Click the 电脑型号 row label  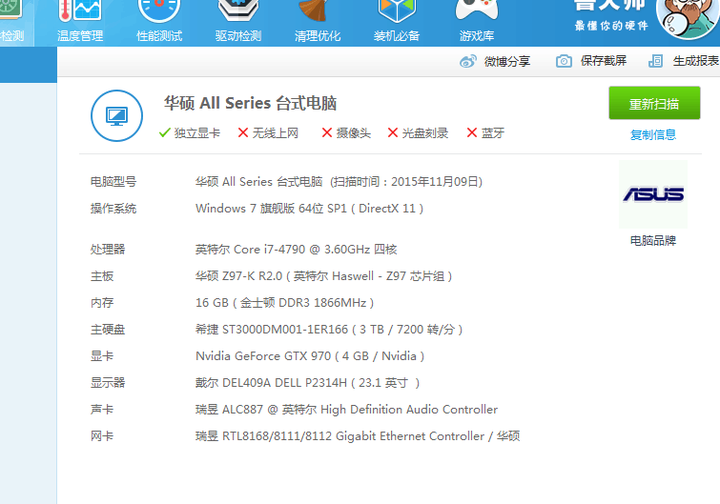(113, 182)
